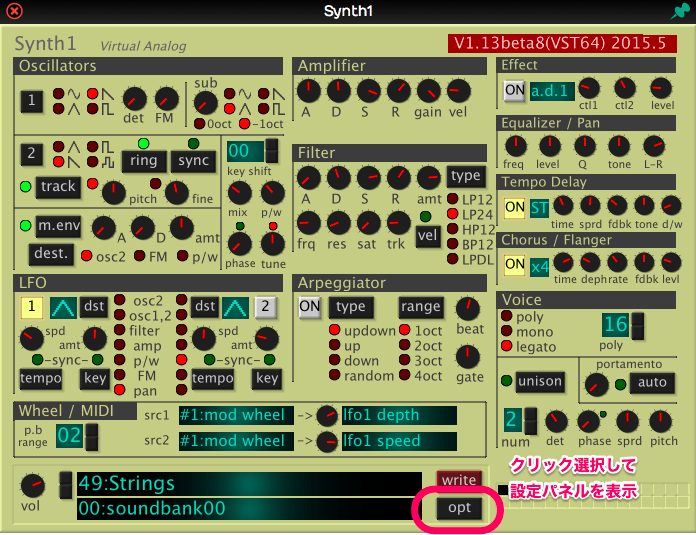Toggle LFO 2 key sync button
The height and width of the screenshot is (535, 696).
(x=267, y=379)
